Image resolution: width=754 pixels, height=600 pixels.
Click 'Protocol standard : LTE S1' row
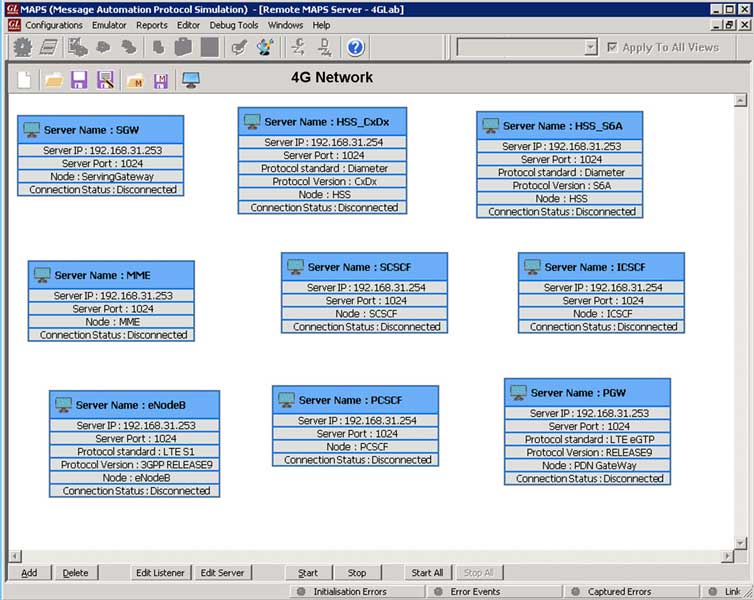(135, 451)
